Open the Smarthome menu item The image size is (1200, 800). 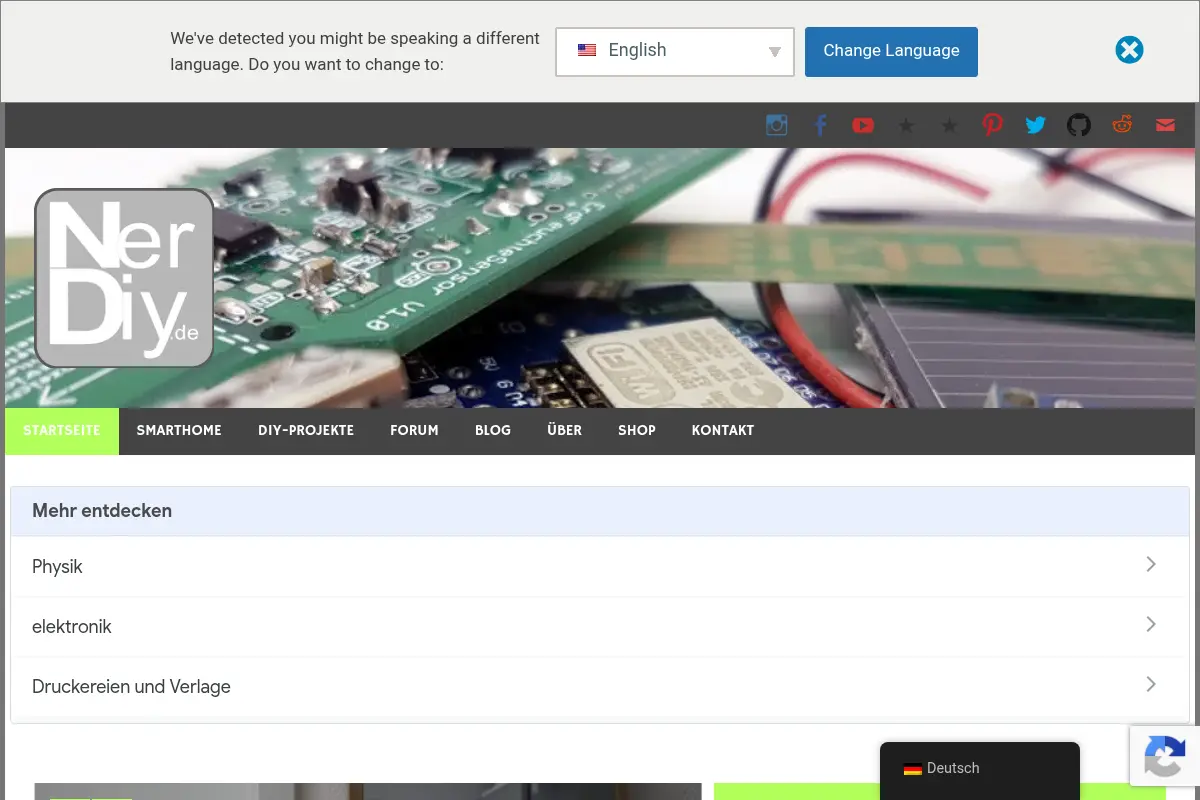[179, 431]
